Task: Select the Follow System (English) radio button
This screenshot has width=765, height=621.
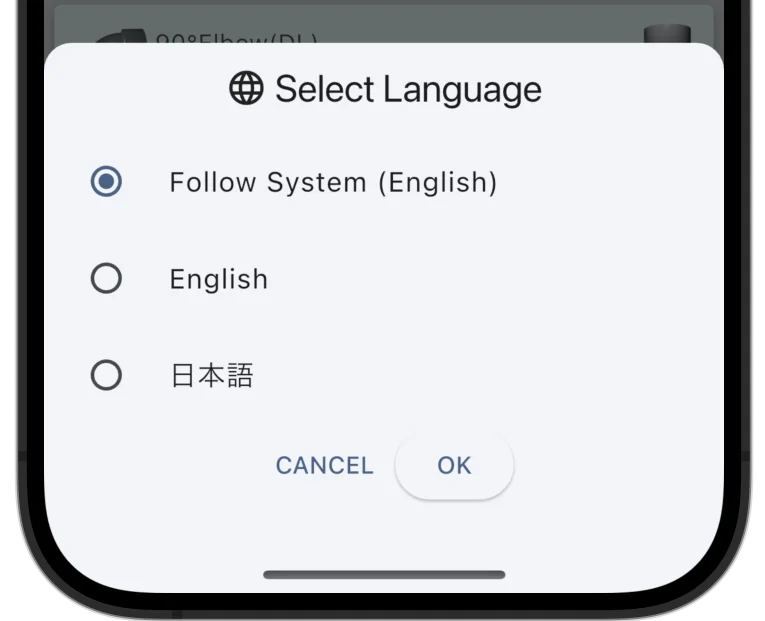Action: pyautogui.click(x=106, y=181)
